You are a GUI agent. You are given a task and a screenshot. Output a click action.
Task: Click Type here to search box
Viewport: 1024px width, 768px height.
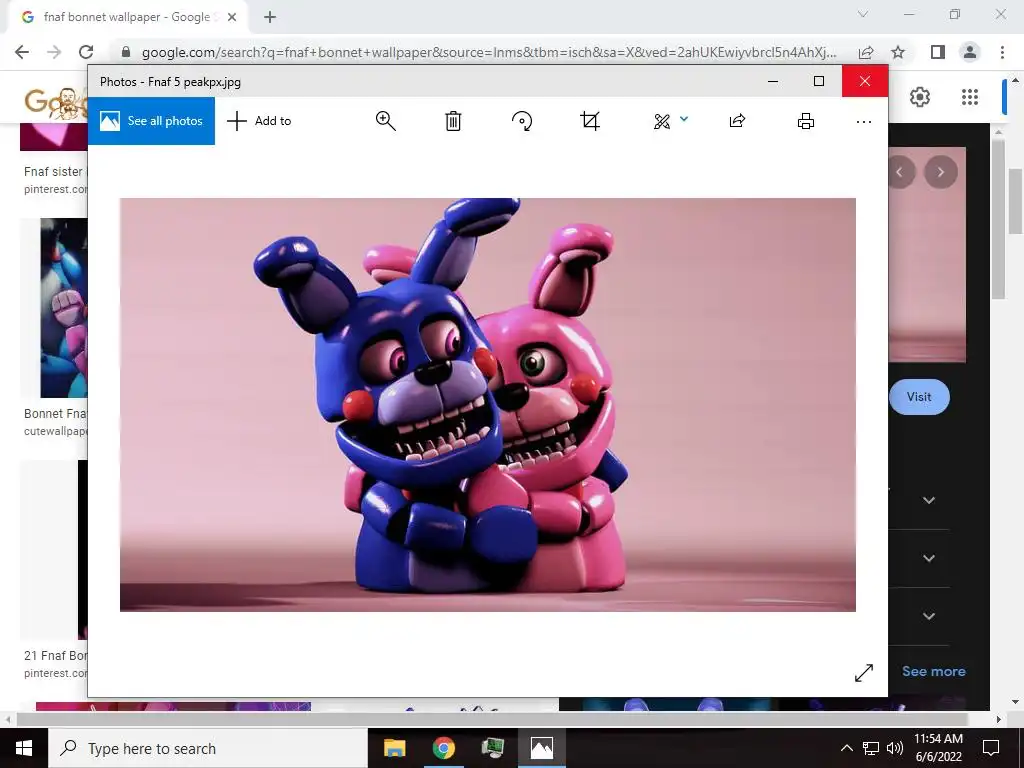[208, 748]
